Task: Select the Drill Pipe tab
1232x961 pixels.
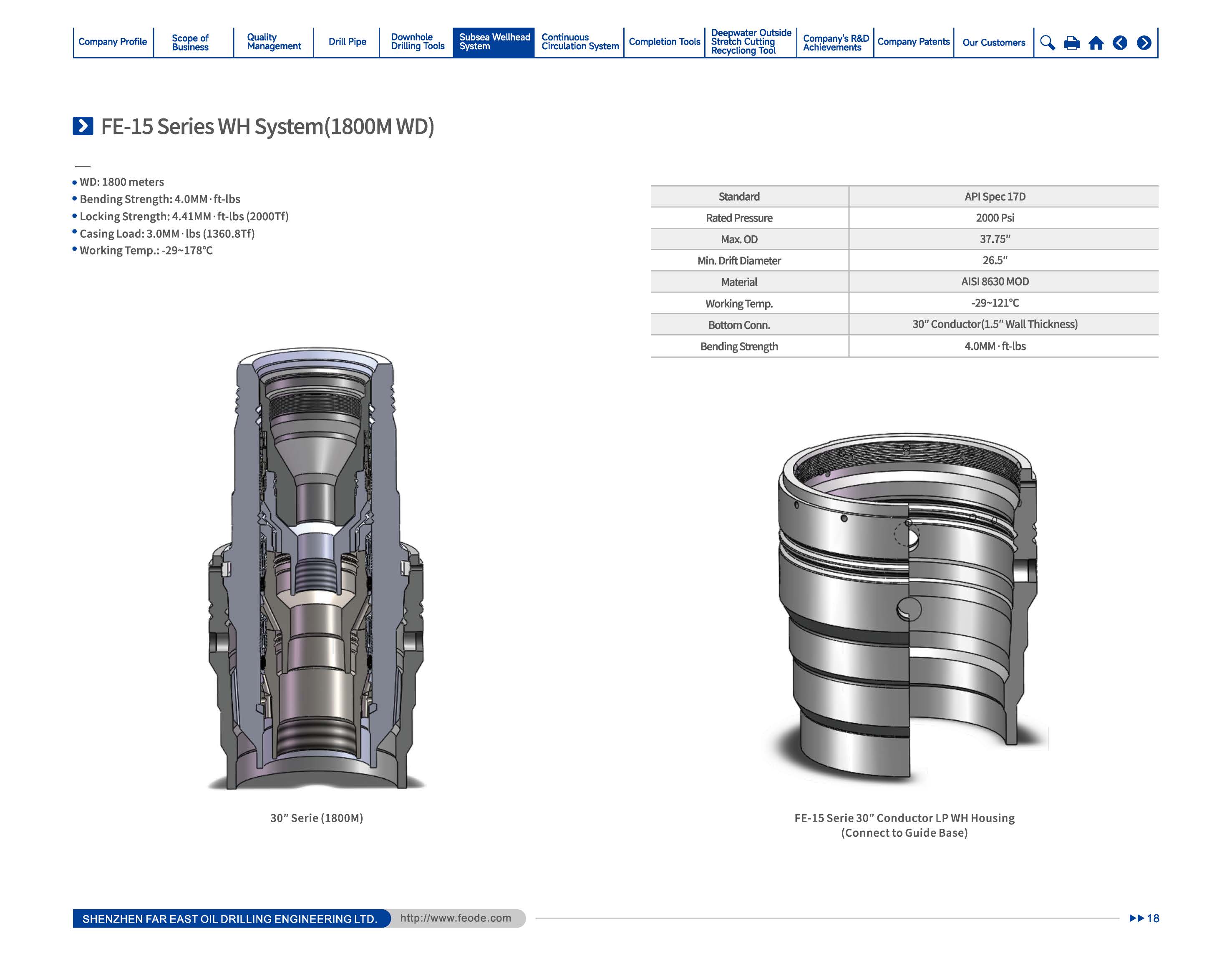Action: pyautogui.click(x=347, y=42)
